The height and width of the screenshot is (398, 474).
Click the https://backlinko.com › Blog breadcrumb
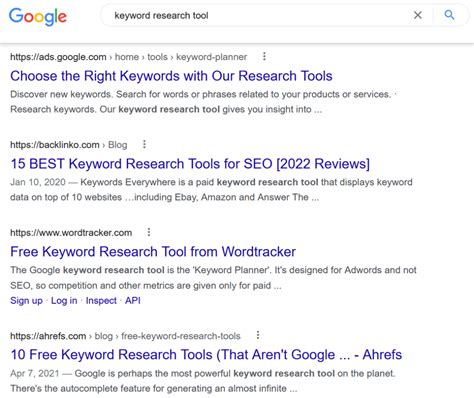point(69,145)
